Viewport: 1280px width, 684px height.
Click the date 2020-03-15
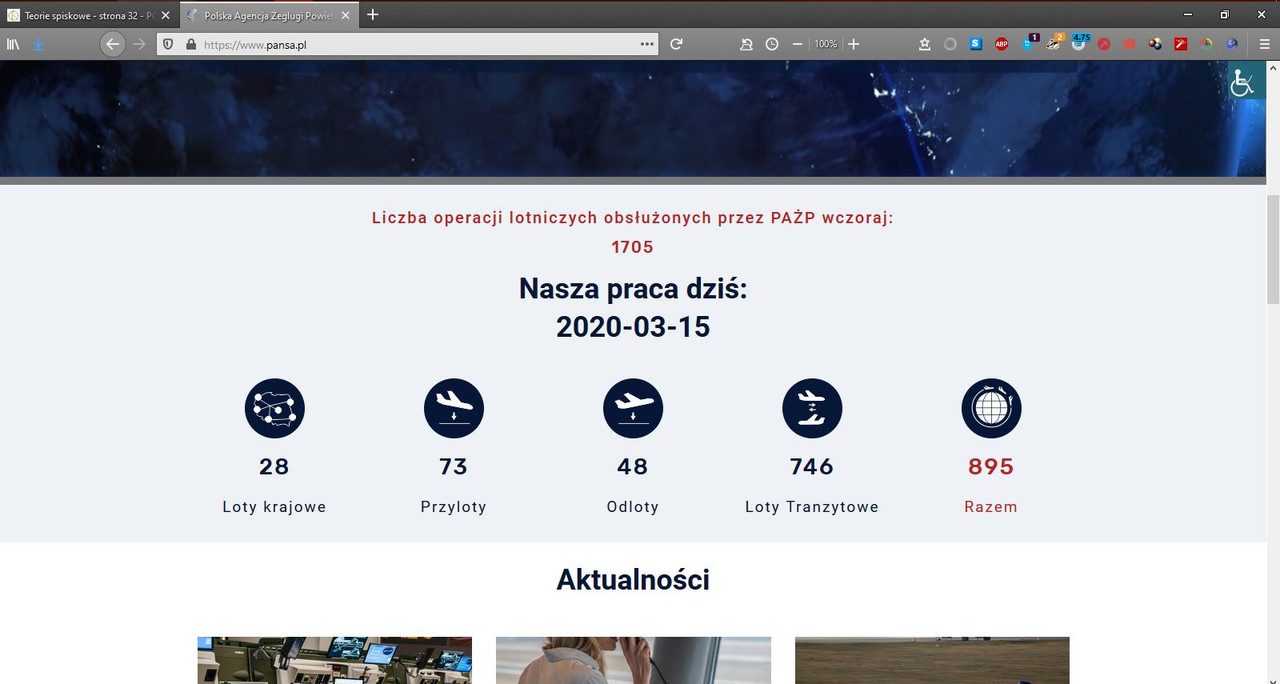coord(633,327)
